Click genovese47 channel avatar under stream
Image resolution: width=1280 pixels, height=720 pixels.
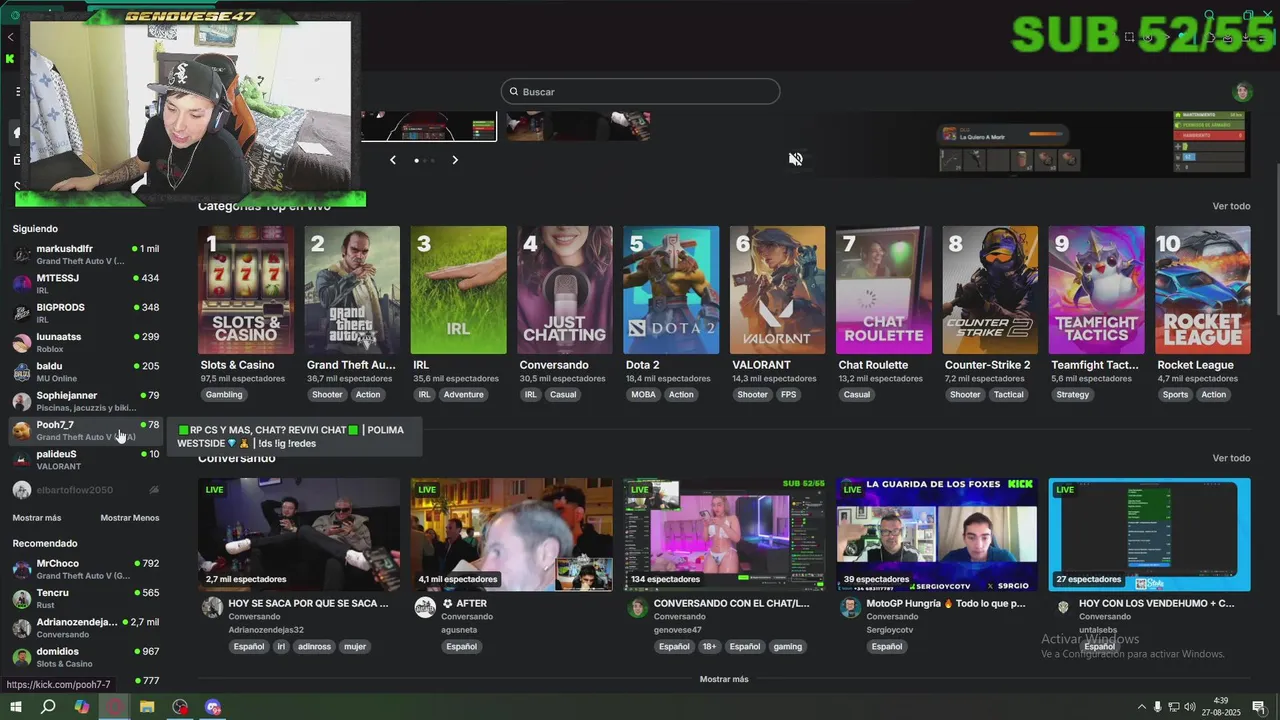(638, 607)
